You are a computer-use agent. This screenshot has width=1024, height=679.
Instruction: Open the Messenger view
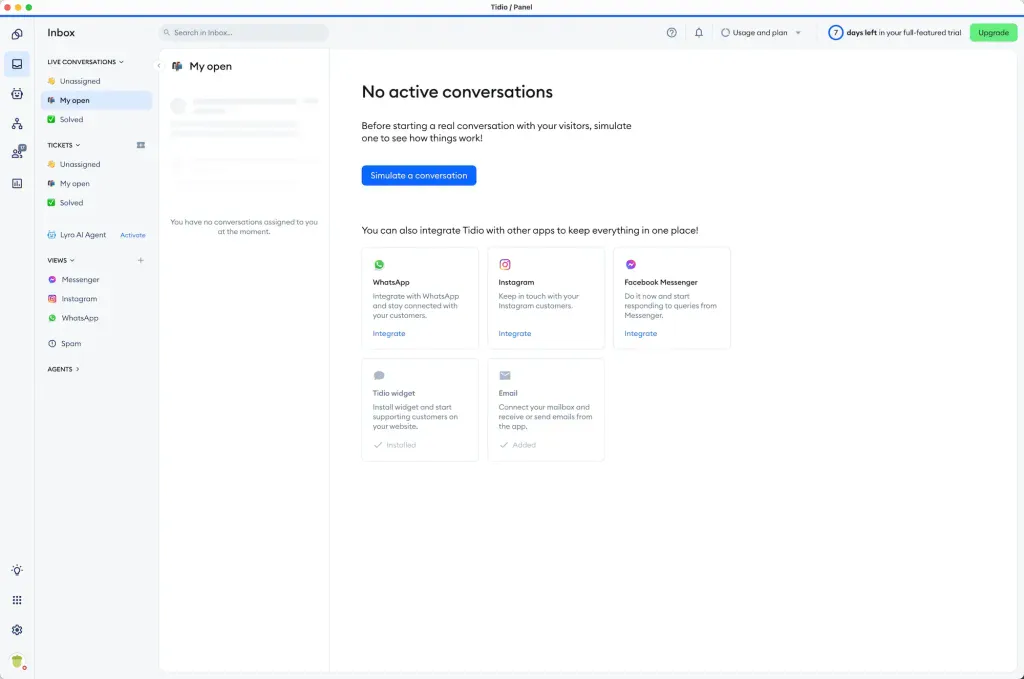click(x=97, y=279)
